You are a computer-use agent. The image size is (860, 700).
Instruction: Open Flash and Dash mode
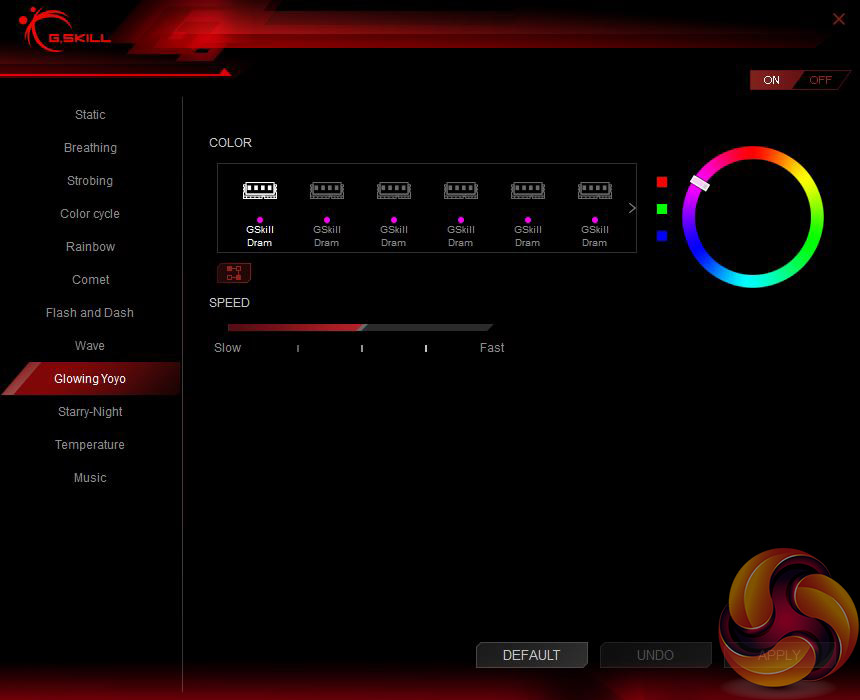pos(90,313)
